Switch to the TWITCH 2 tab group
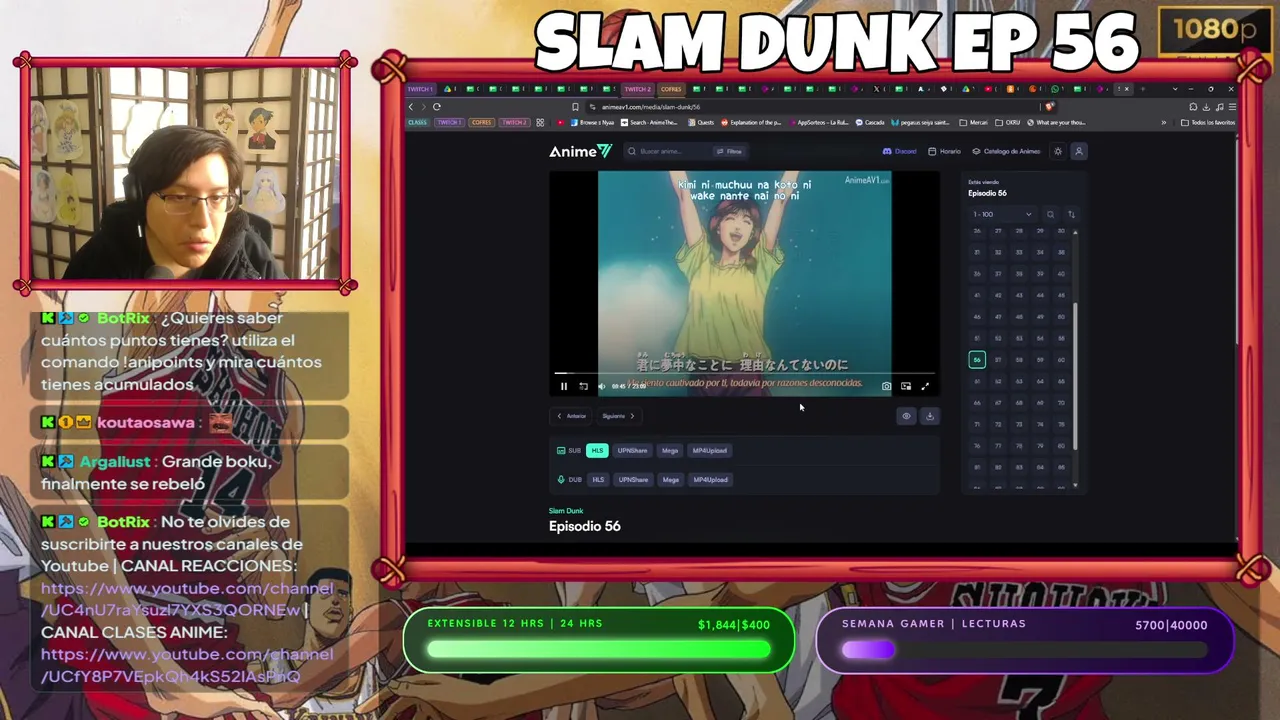Screen dimensions: 1280x720 (637, 89)
